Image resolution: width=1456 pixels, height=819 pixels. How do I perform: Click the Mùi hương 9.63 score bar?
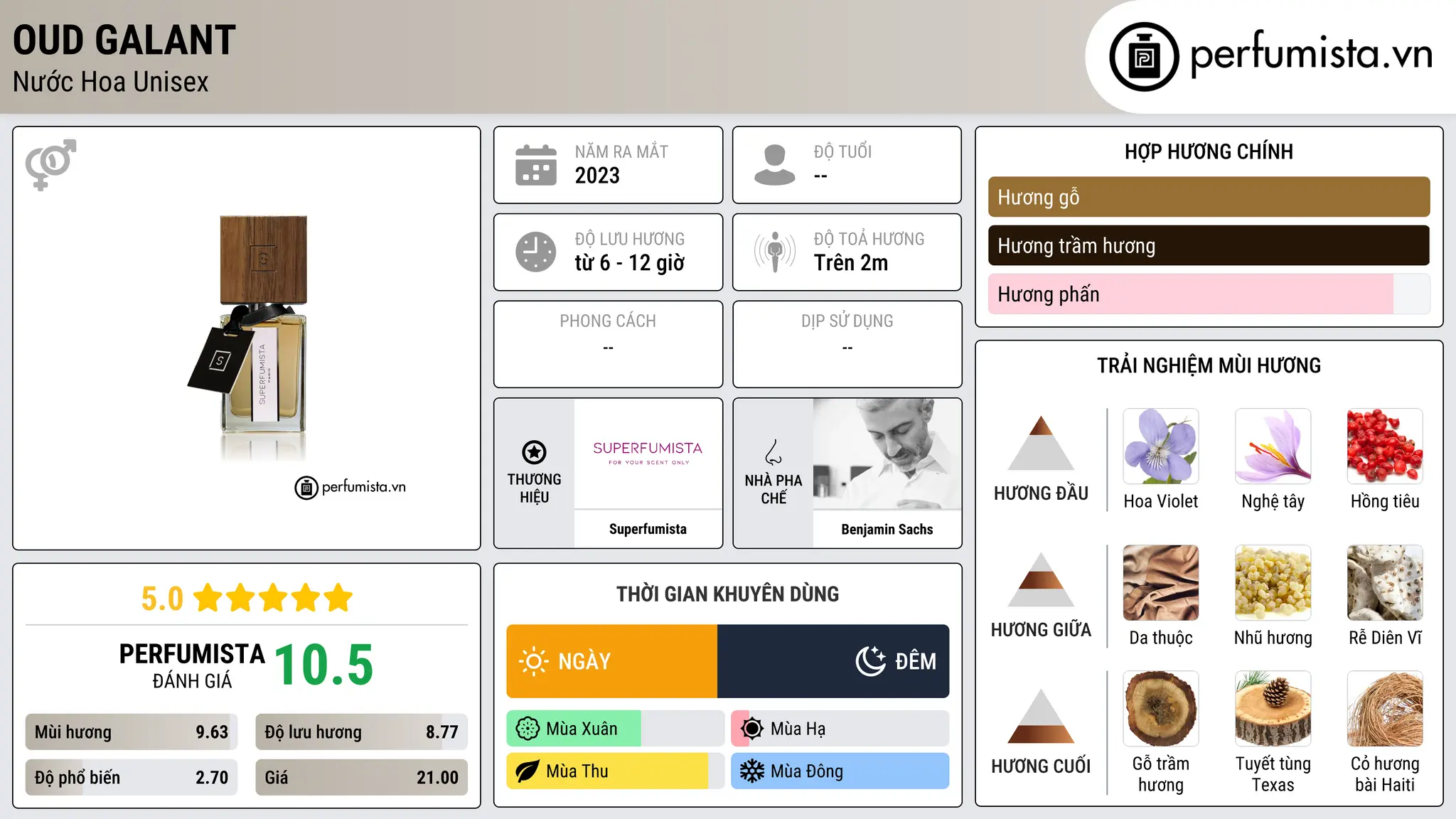click(x=132, y=732)
